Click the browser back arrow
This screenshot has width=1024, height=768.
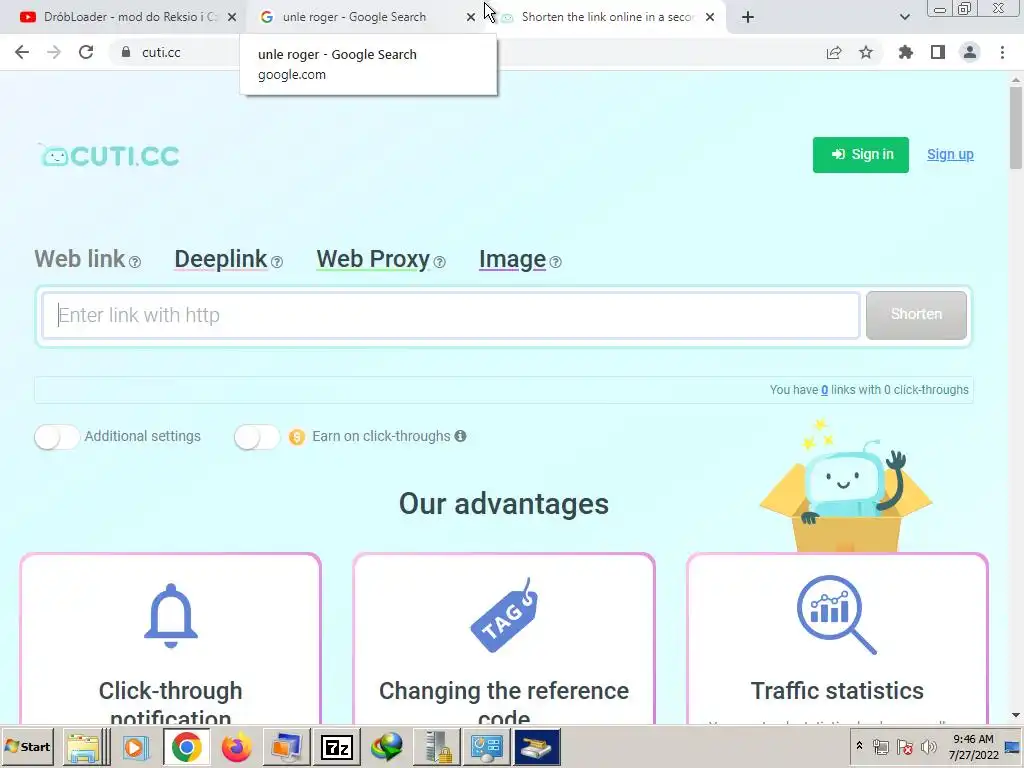pos(22,52)
